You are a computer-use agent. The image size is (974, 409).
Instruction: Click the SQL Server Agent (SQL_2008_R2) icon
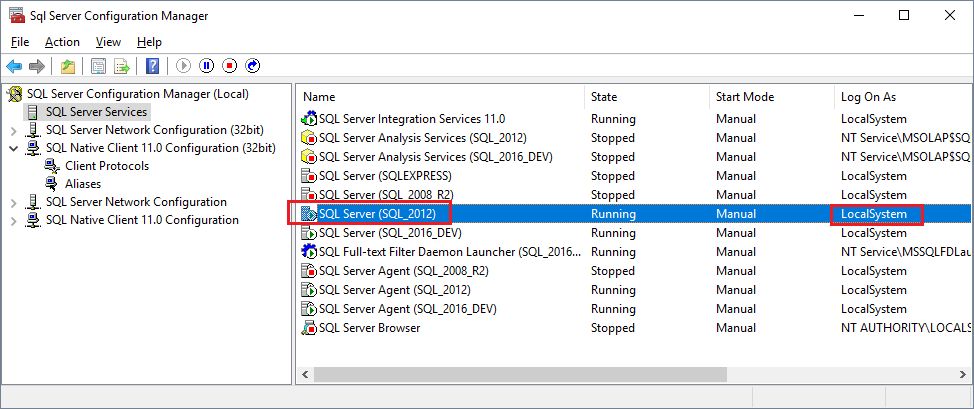309,271
